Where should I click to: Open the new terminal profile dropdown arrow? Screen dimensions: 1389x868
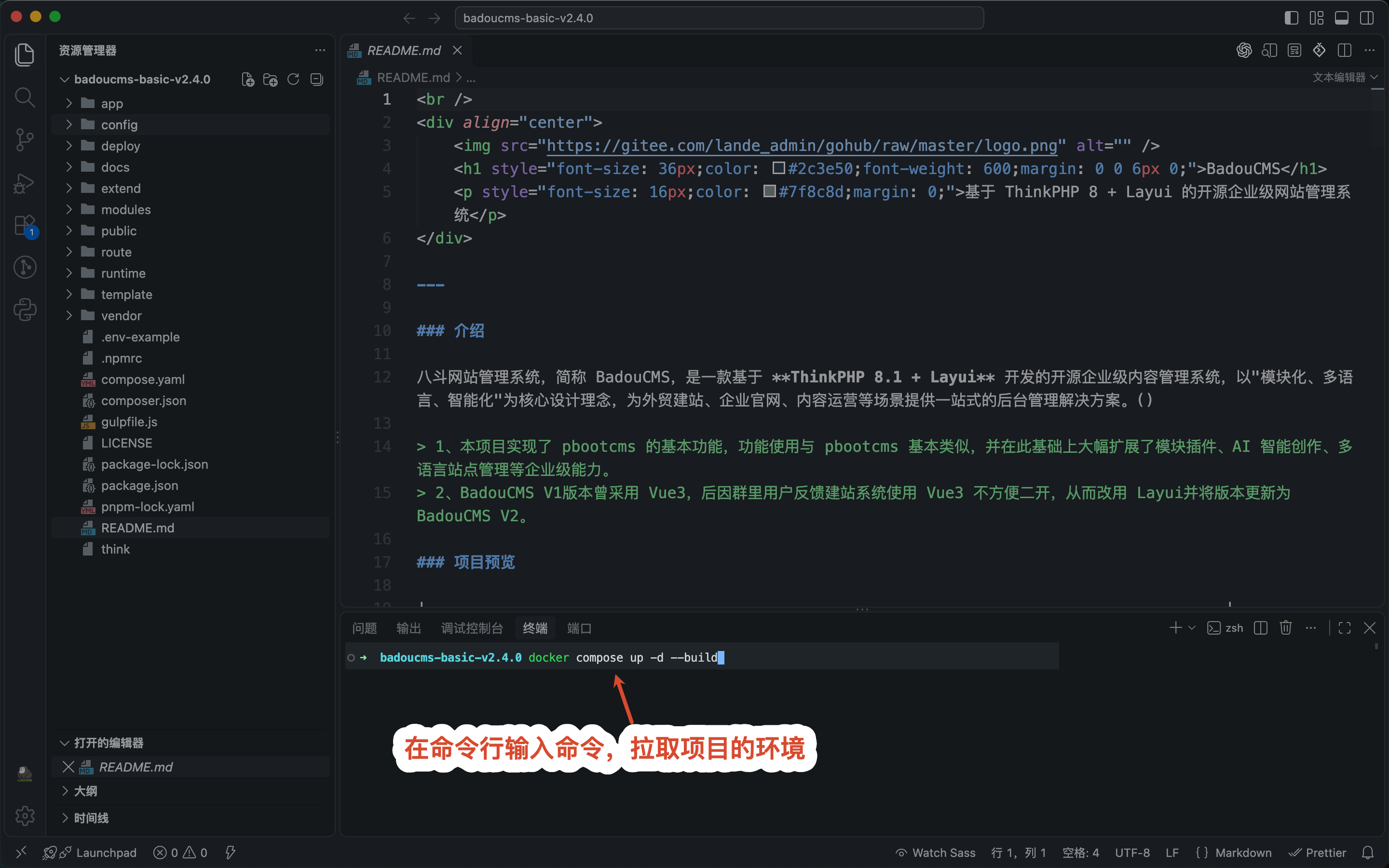tap(1192, 628)
